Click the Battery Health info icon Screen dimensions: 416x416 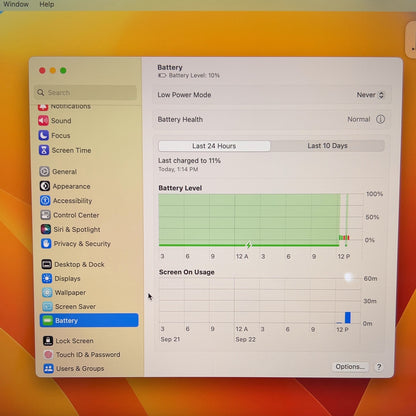point(380,119)
